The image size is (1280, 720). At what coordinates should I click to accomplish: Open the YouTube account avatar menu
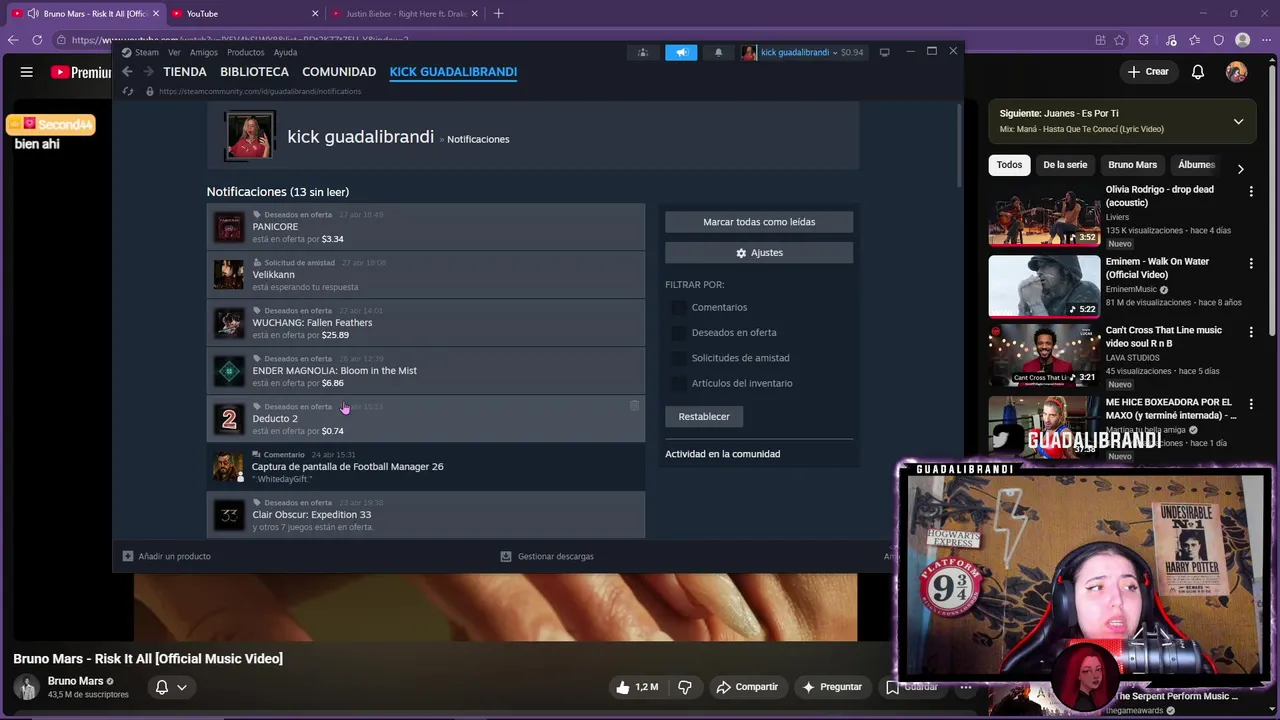pos(1237,72)
